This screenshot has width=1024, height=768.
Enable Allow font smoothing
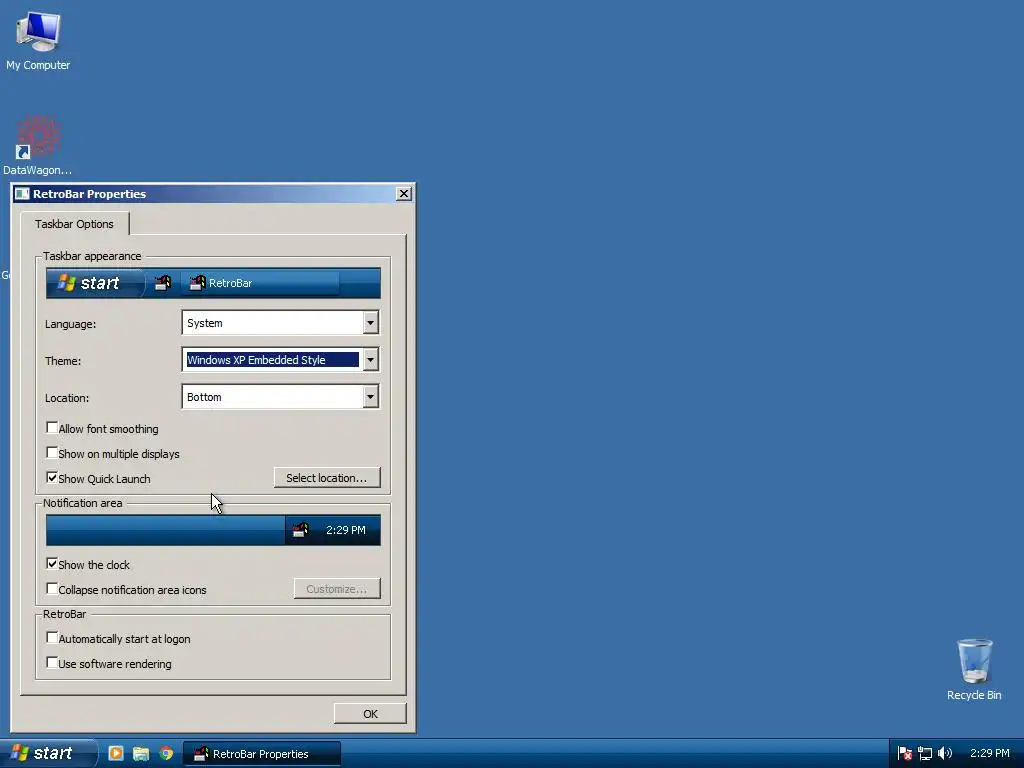coord(52,428)
